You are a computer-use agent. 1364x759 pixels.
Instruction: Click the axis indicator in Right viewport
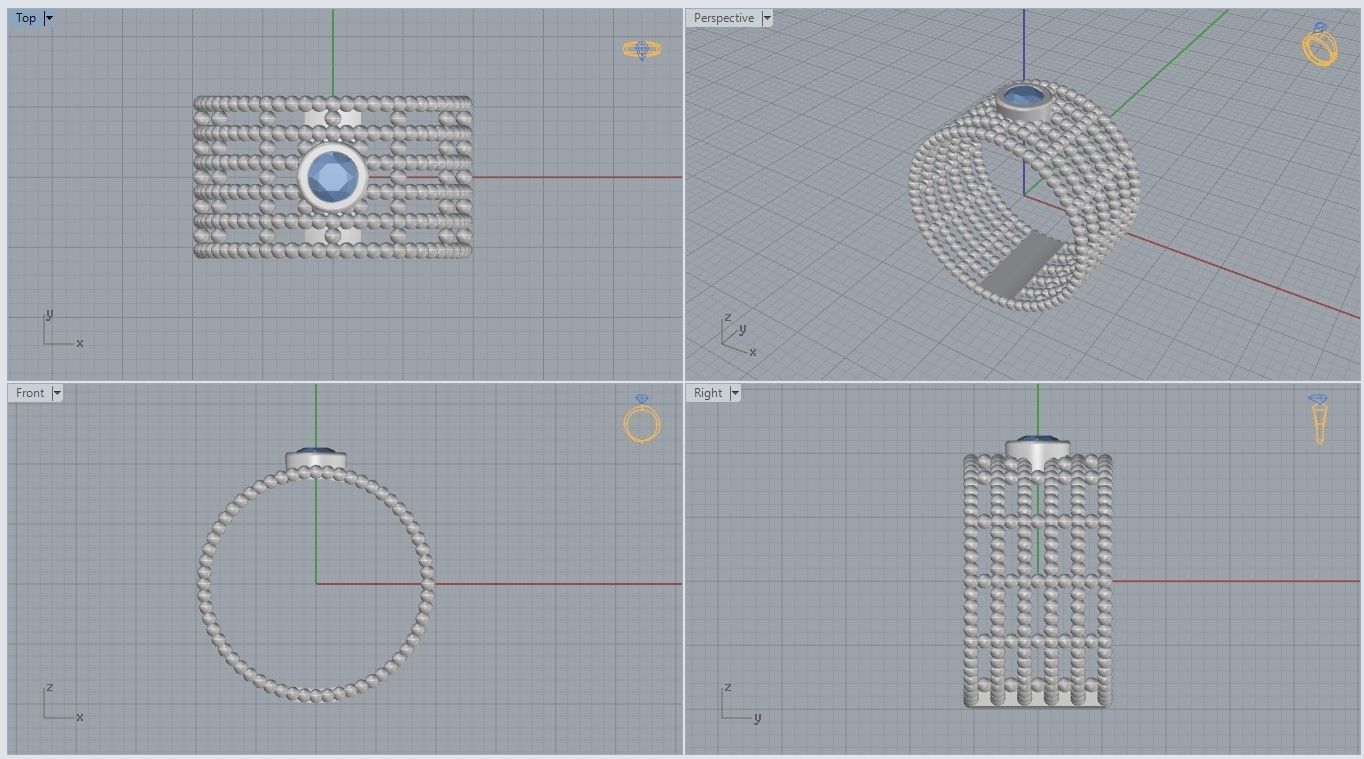coord(741,703)
